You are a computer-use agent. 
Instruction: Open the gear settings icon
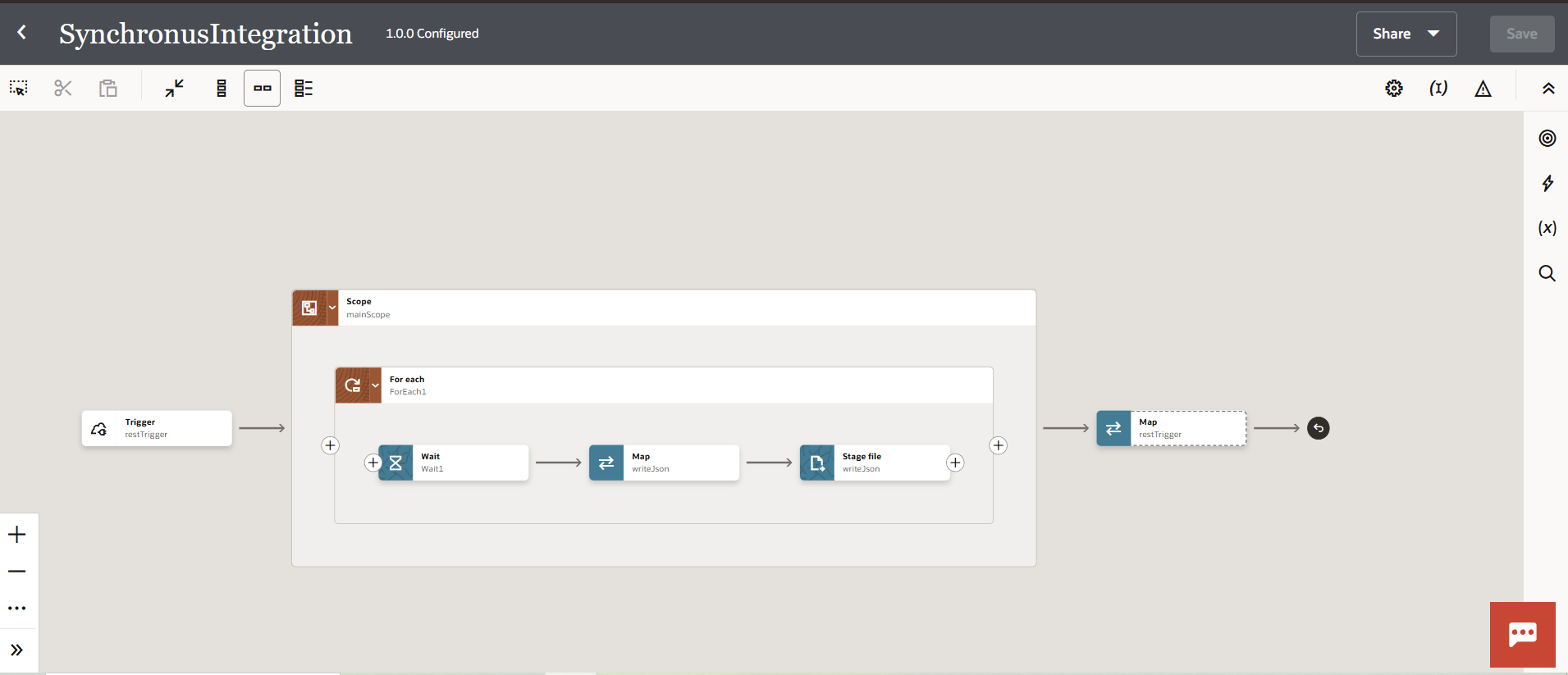1393,89
